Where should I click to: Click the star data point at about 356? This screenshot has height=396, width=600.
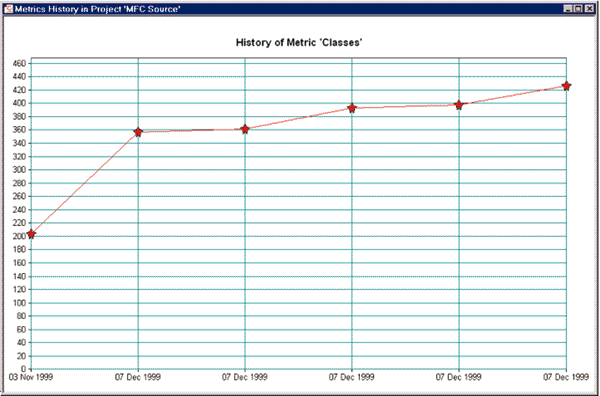click(138, 132)
